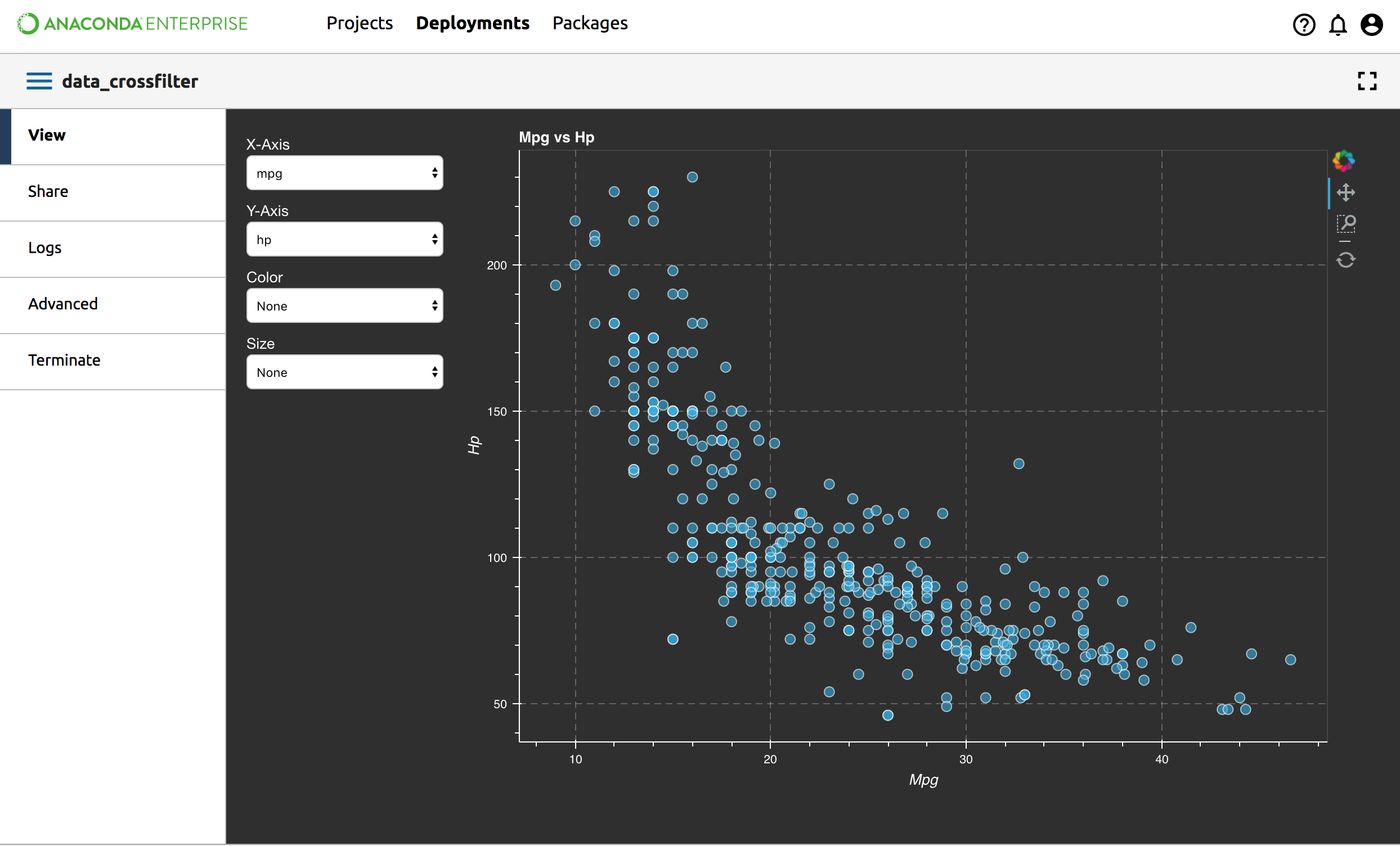The width and height of the screenshot is (1400, 846).
Task: Enter fullscreen with the expand icon
Action: click(x=1367, y=81)
